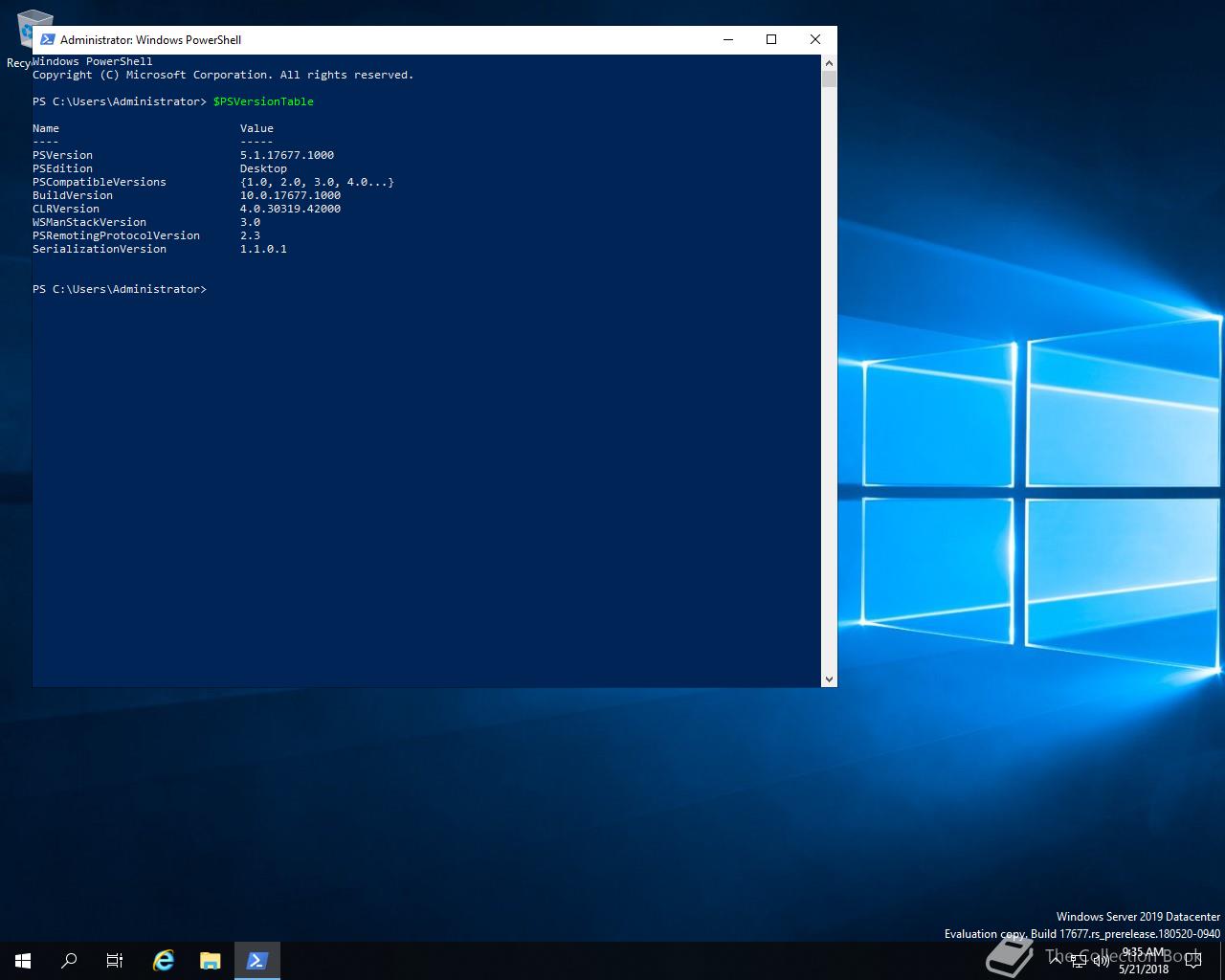Click the PSCompatibleVersions row name
This screenshot has width=1225, height=980.
click(100, 182)
